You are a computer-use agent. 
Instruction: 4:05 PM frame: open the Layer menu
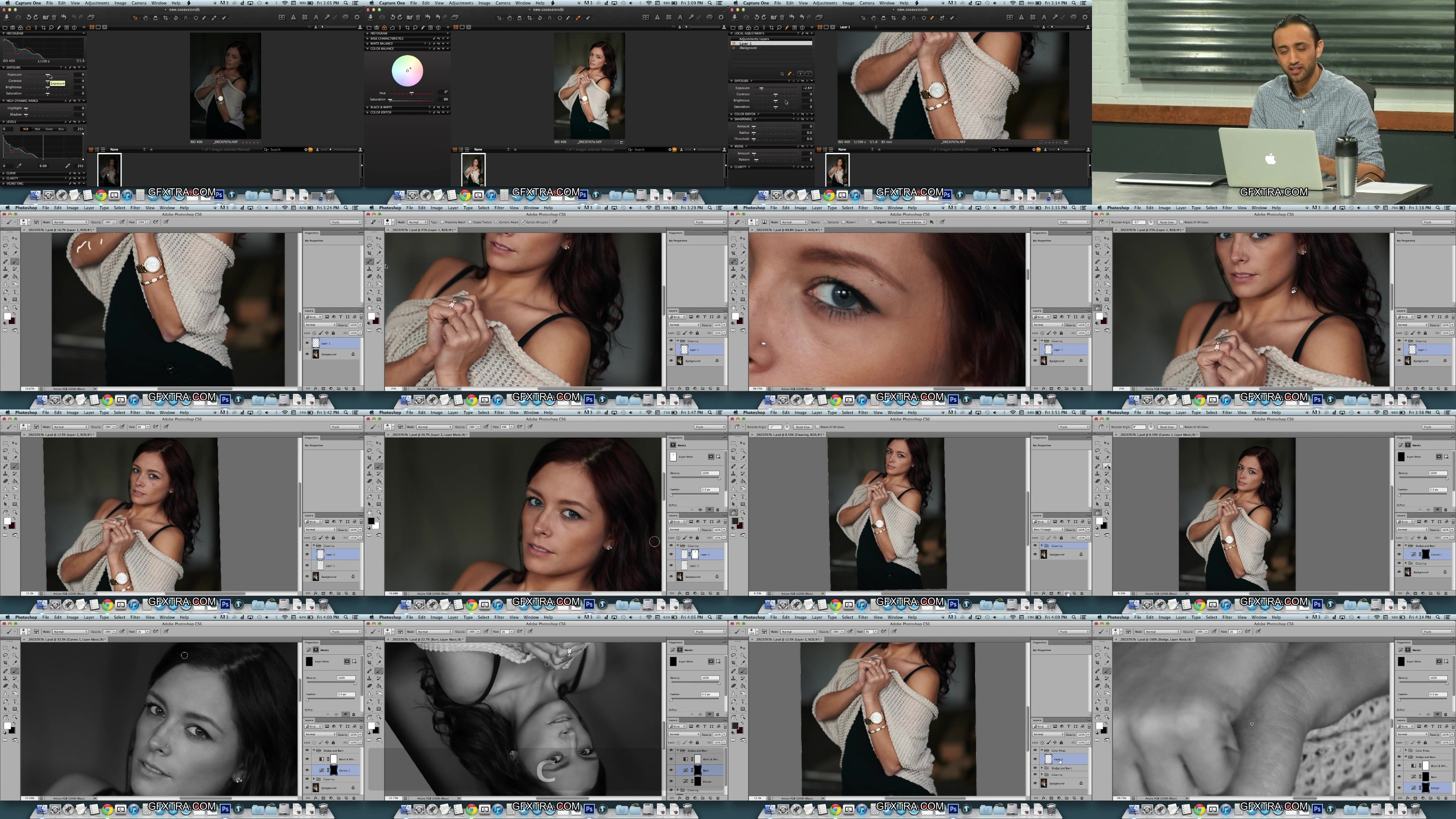(453, 617)
